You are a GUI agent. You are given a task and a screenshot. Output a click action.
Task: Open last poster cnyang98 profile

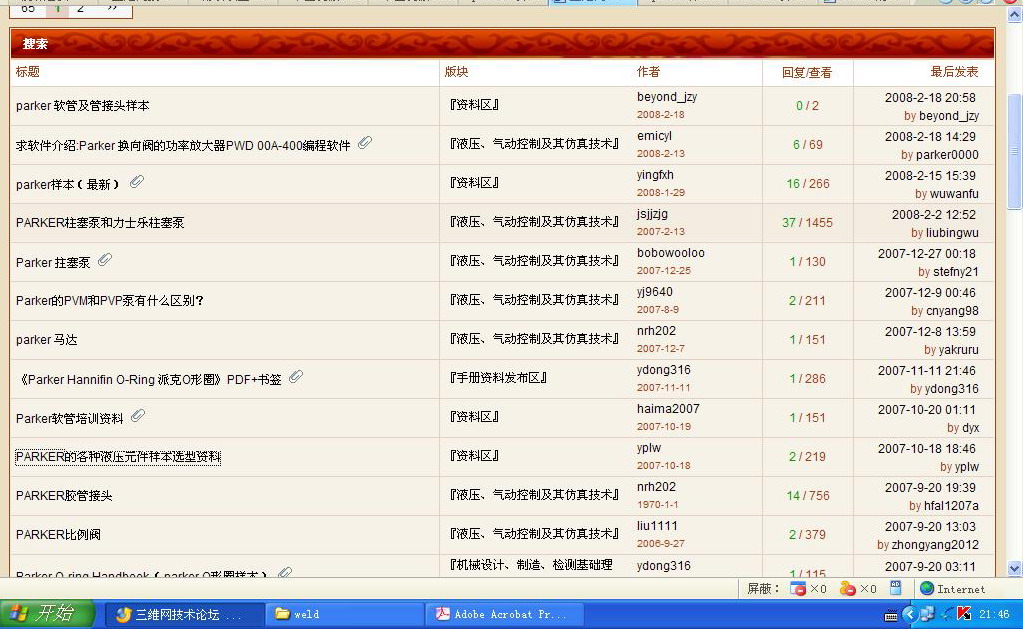pyautogui.click(x=953, y=311)
